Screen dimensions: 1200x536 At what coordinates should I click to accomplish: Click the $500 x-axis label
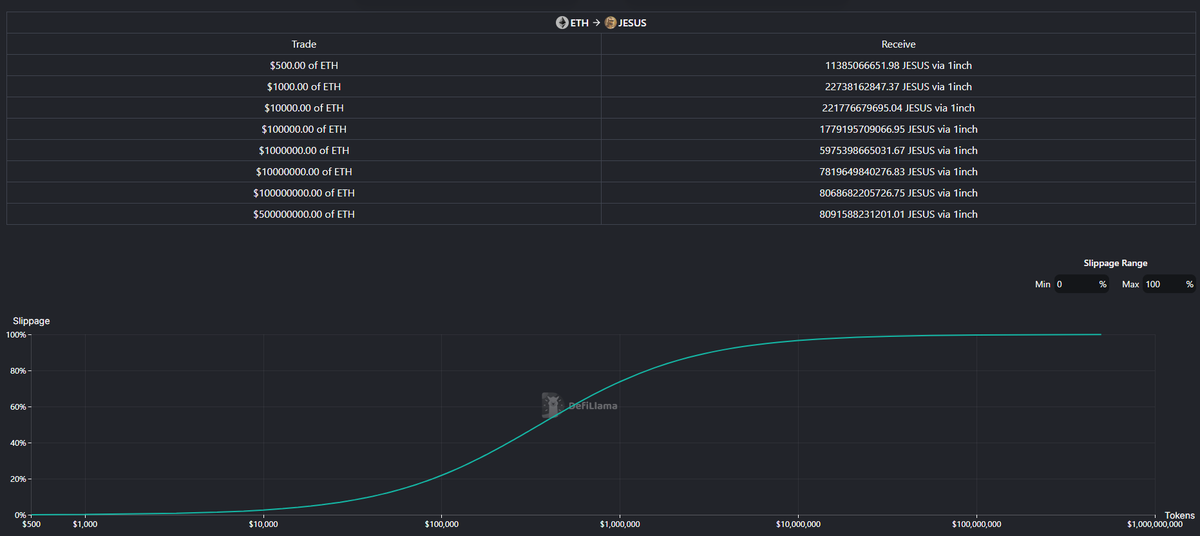pyautogui.click(x=31, y=524)
